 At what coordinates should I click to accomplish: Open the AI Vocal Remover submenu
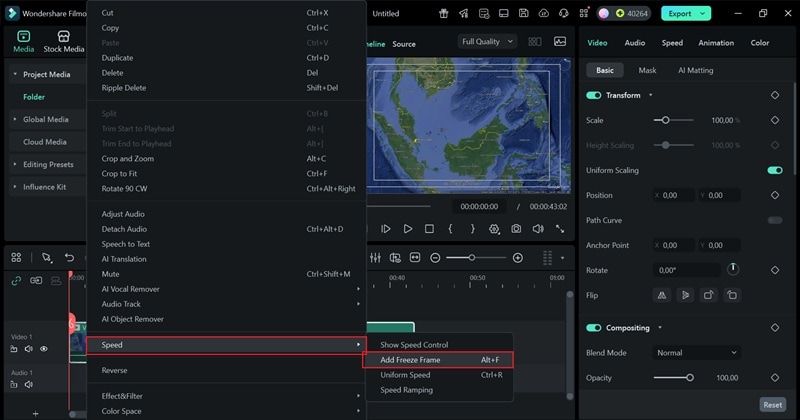(x=226, y=289)
